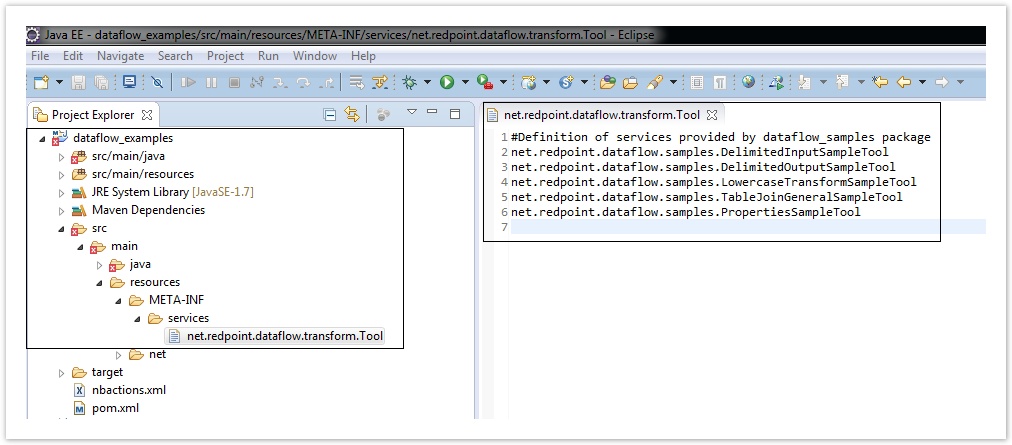Select pom.xml in the project tree

pyautogui.click(x=114, y=408)
